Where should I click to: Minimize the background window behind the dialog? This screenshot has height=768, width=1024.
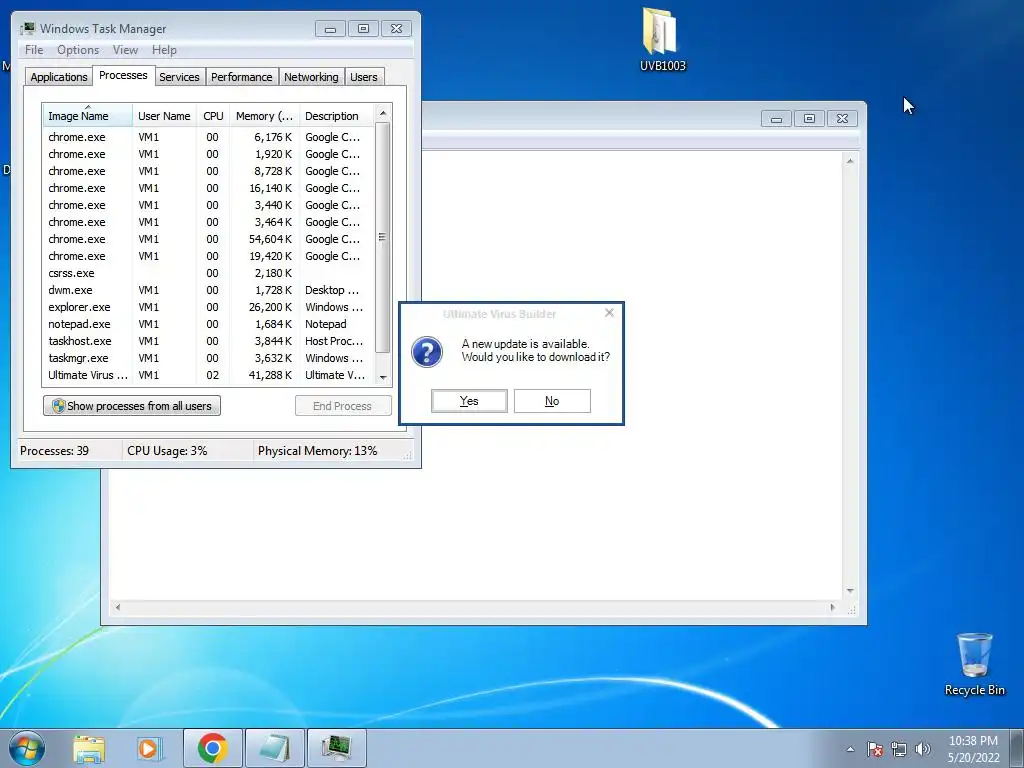[776, 119]
